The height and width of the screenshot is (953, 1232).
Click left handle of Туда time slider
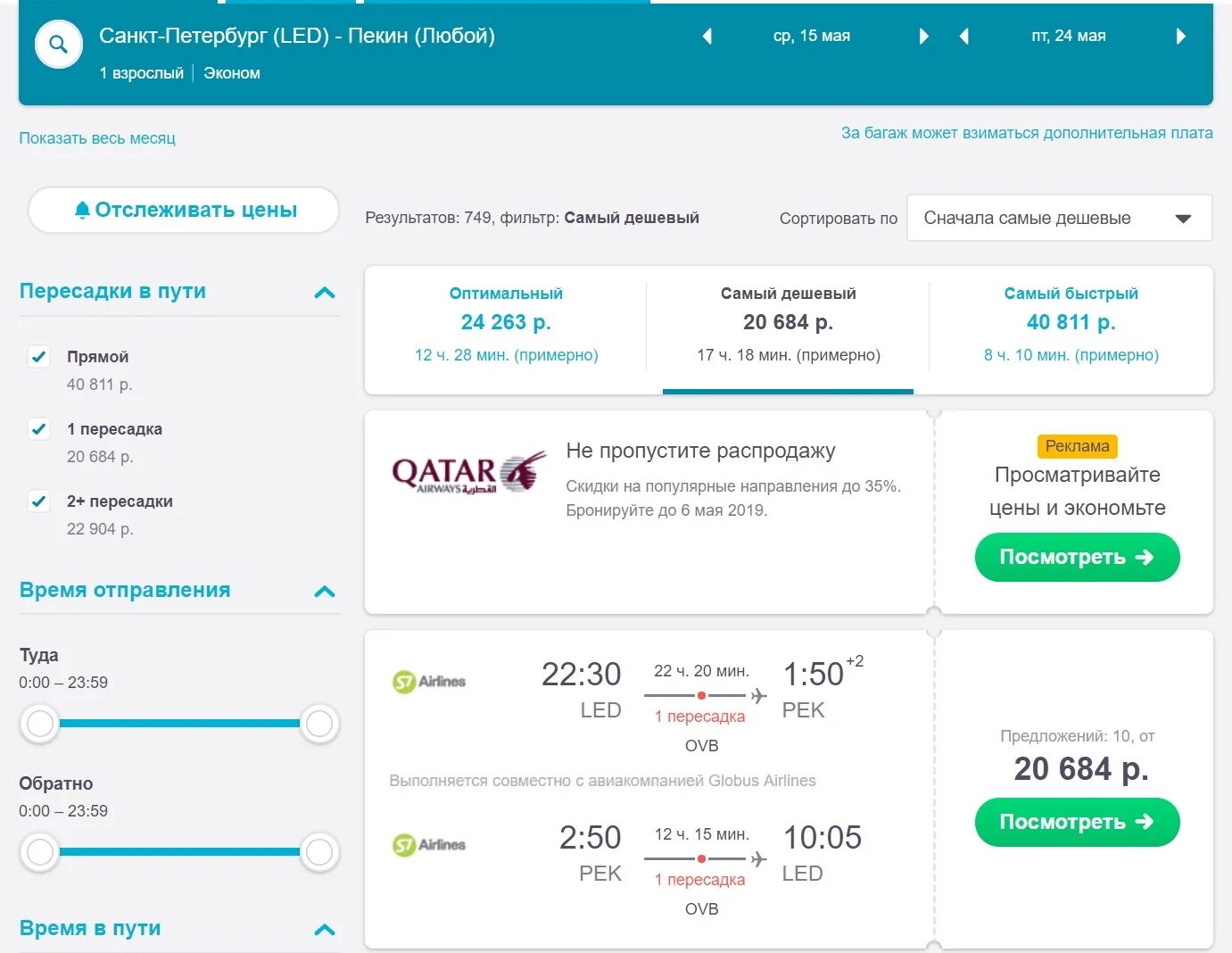(40, 724)
